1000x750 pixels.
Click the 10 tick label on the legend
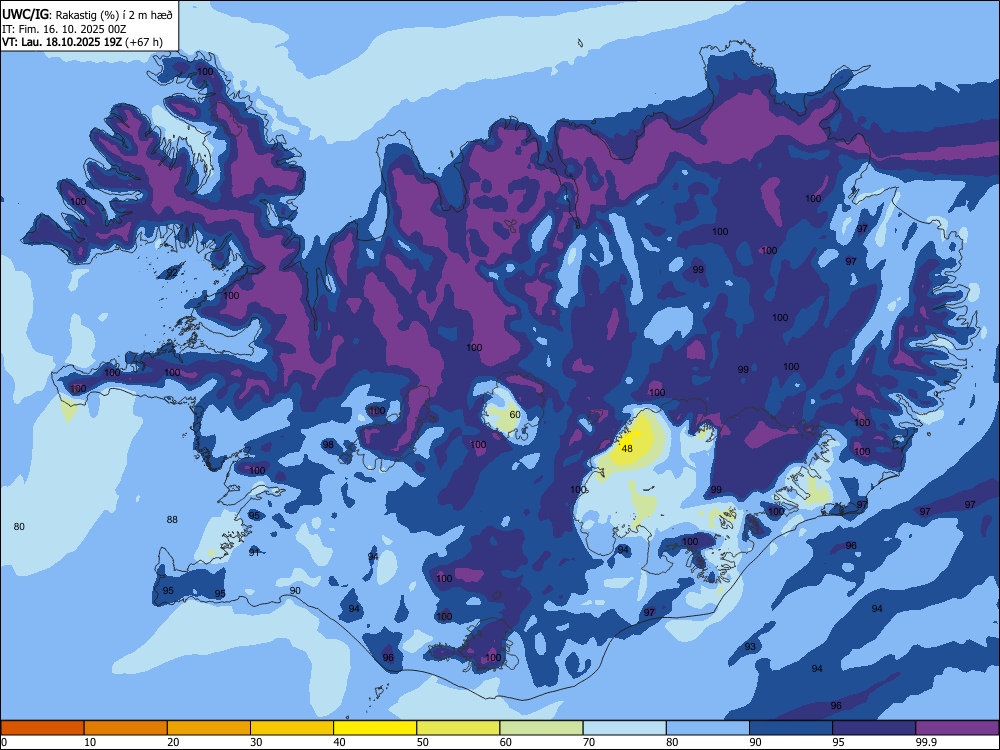pos(90,742)
